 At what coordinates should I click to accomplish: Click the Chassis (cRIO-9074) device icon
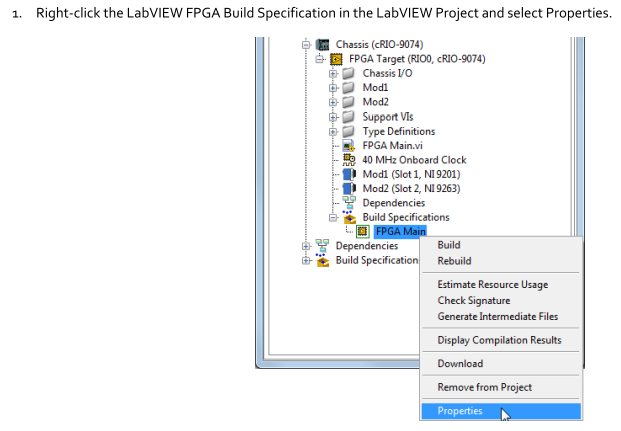coord(322,44)
